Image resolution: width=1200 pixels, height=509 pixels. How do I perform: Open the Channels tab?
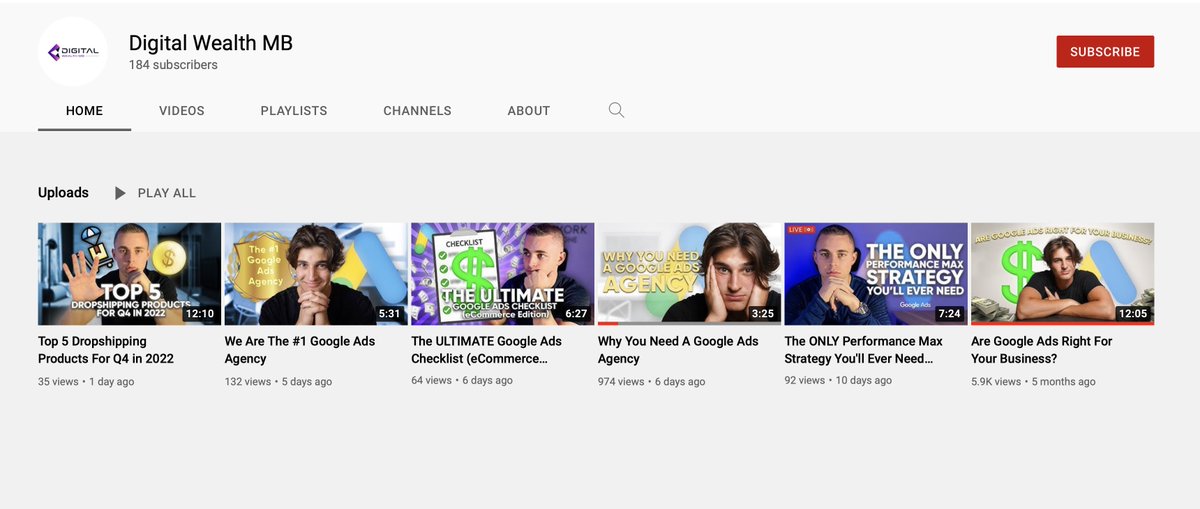(x=417, y=111)
